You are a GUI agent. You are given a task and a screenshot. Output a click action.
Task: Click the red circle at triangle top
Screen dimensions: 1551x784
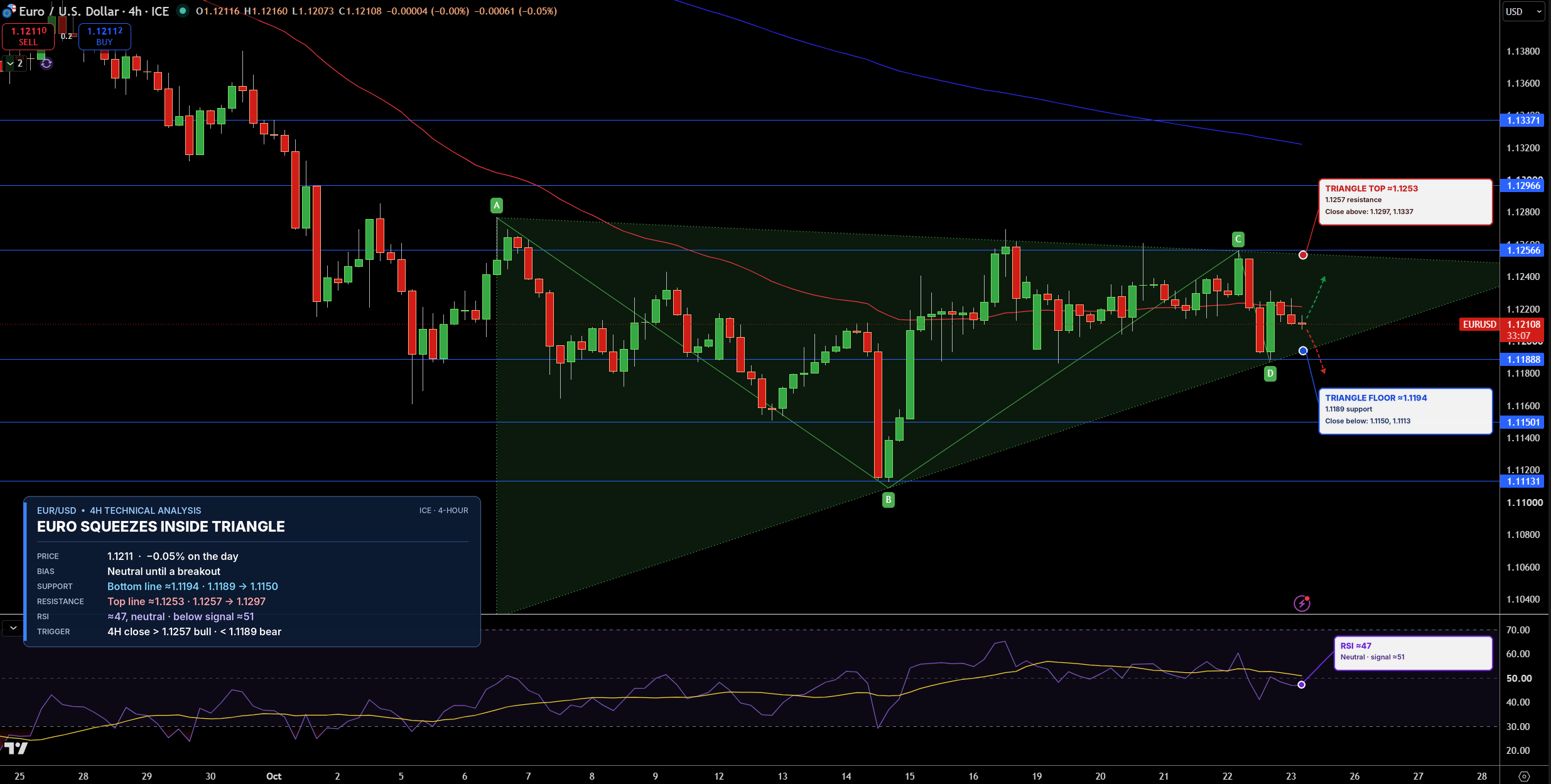tap(1303, 255)
